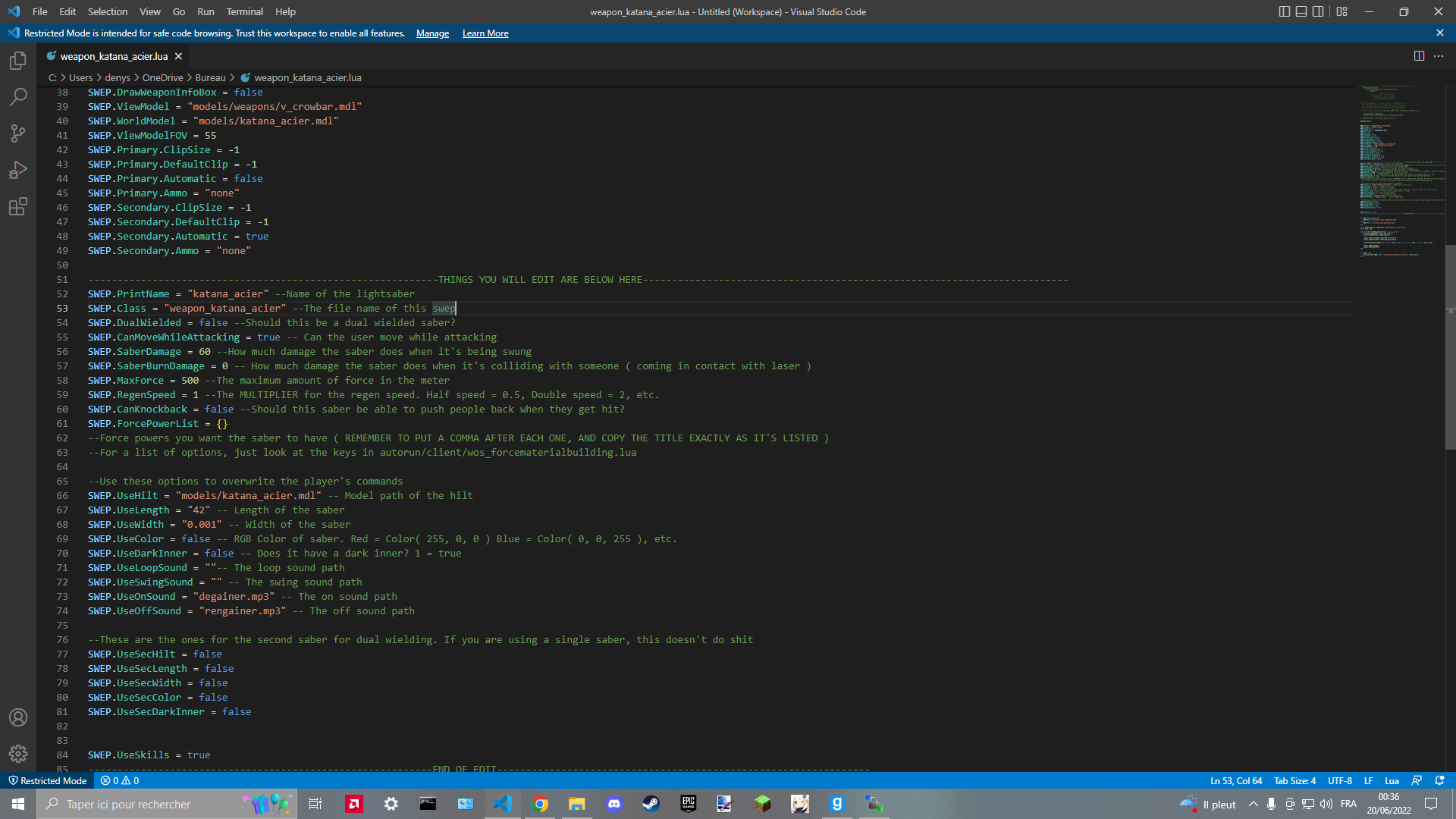Close the weapon_katana_acier.lua tab
This screenshot has width=1456, height=819.
pyautogui.click(x=179, y=56)
